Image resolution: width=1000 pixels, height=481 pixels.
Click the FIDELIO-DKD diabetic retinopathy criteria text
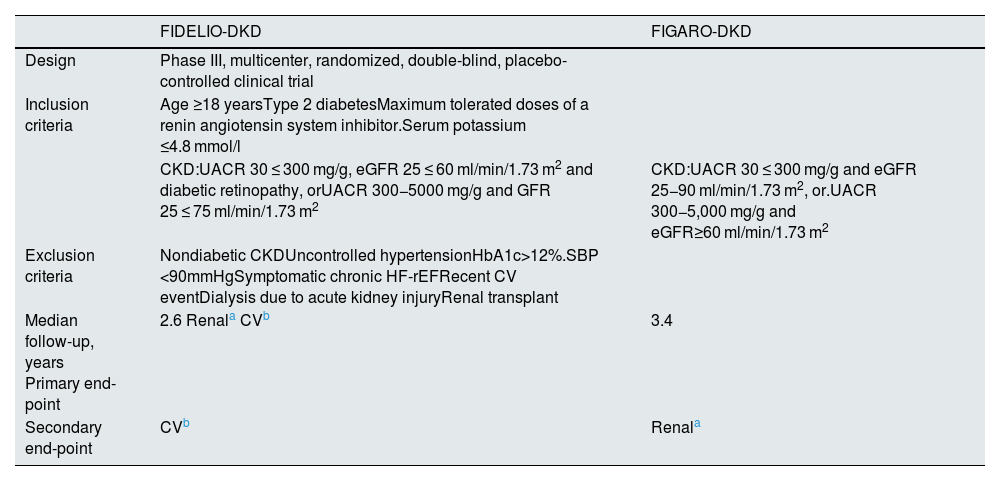[x=376, y=190]
